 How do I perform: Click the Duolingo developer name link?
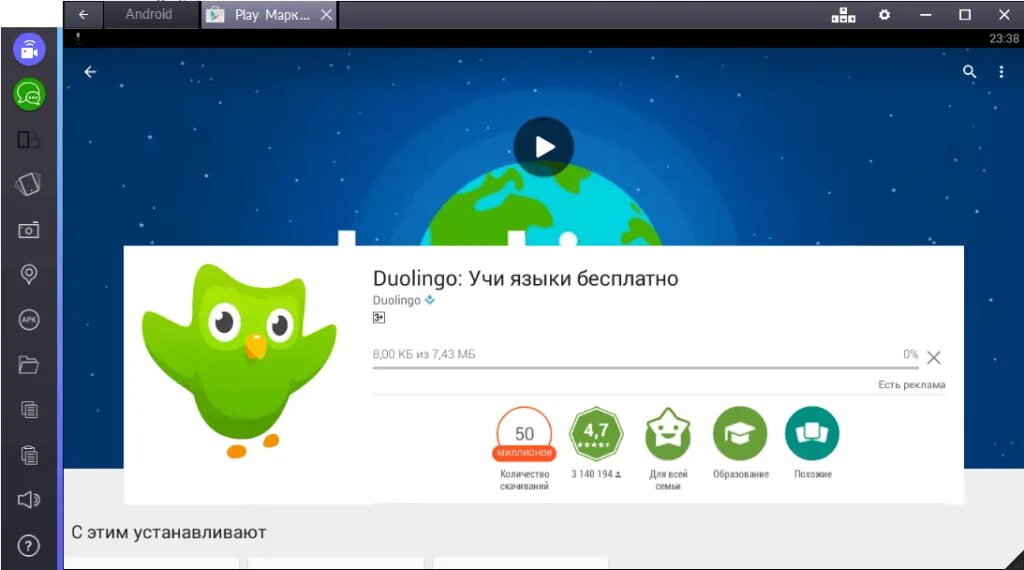click(x=396, y=300)
